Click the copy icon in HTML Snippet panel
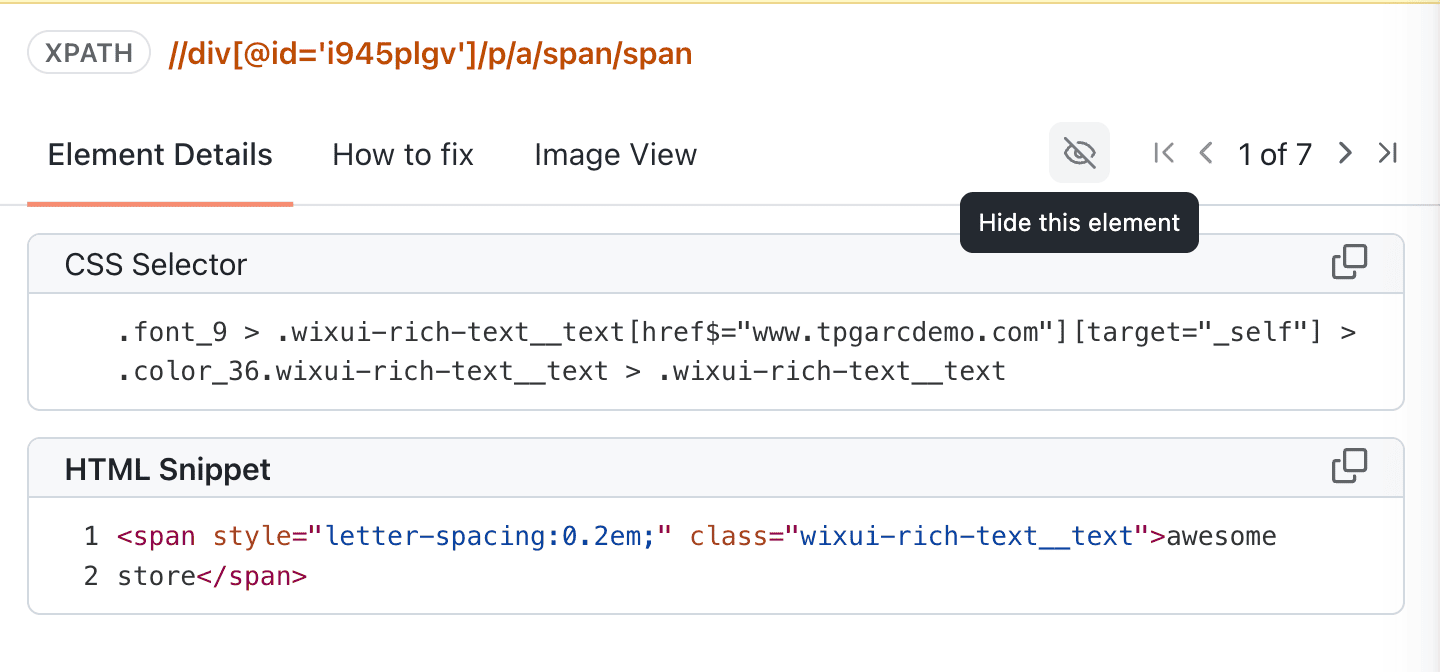Viewport: 1440px width, 672px height. tap(1350, 466)
